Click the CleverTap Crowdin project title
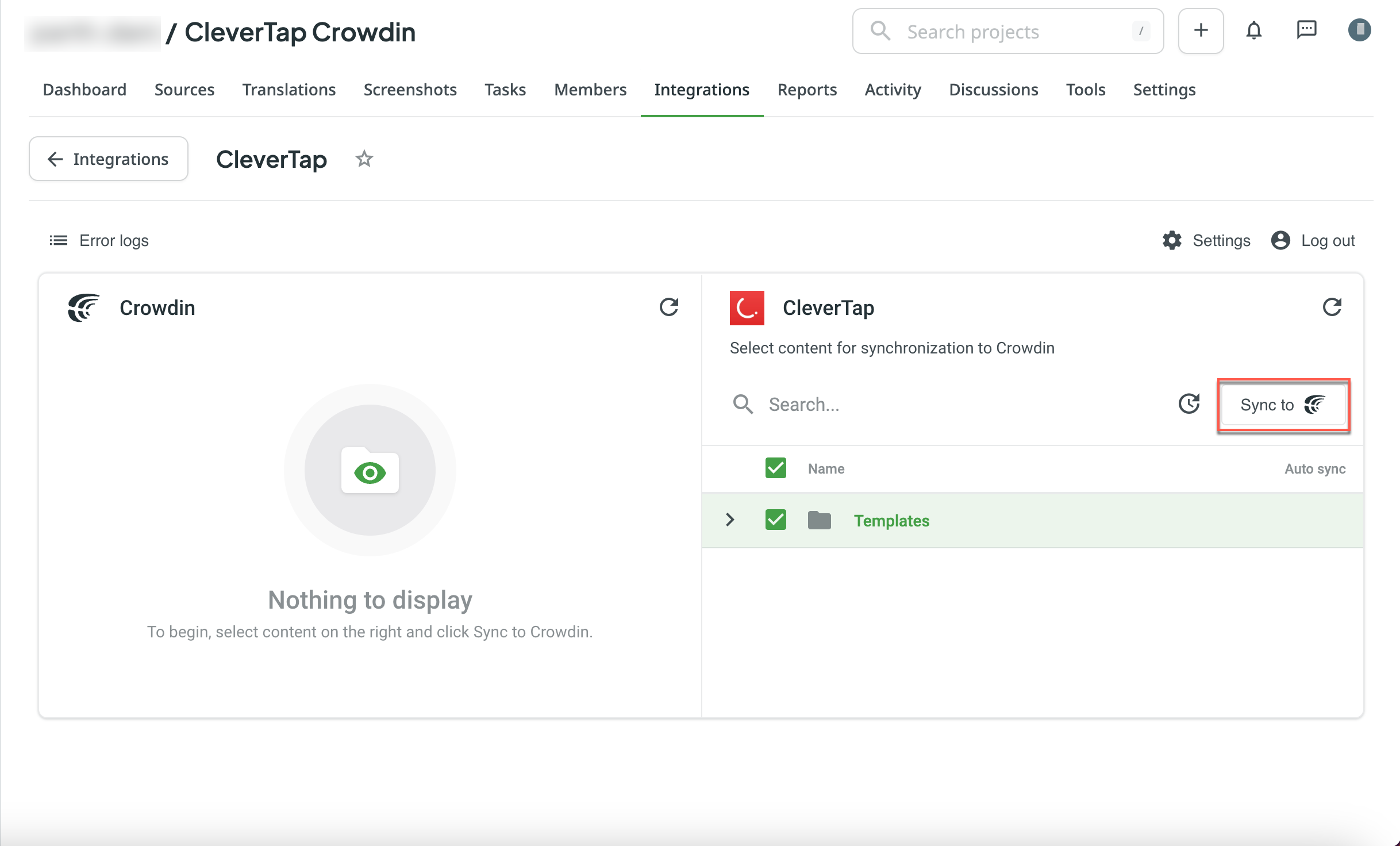 coord(300,32)
